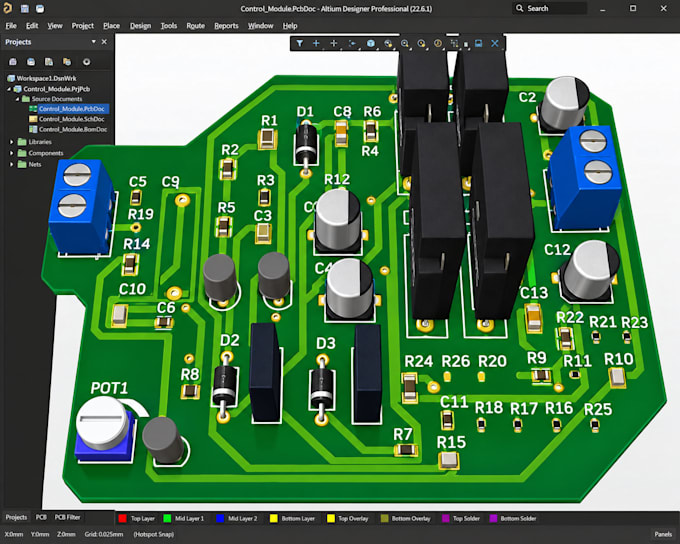Close the Projects panel
Image resolution: width=680 pixels, height=544 pixels.
(x=104, y=42)
